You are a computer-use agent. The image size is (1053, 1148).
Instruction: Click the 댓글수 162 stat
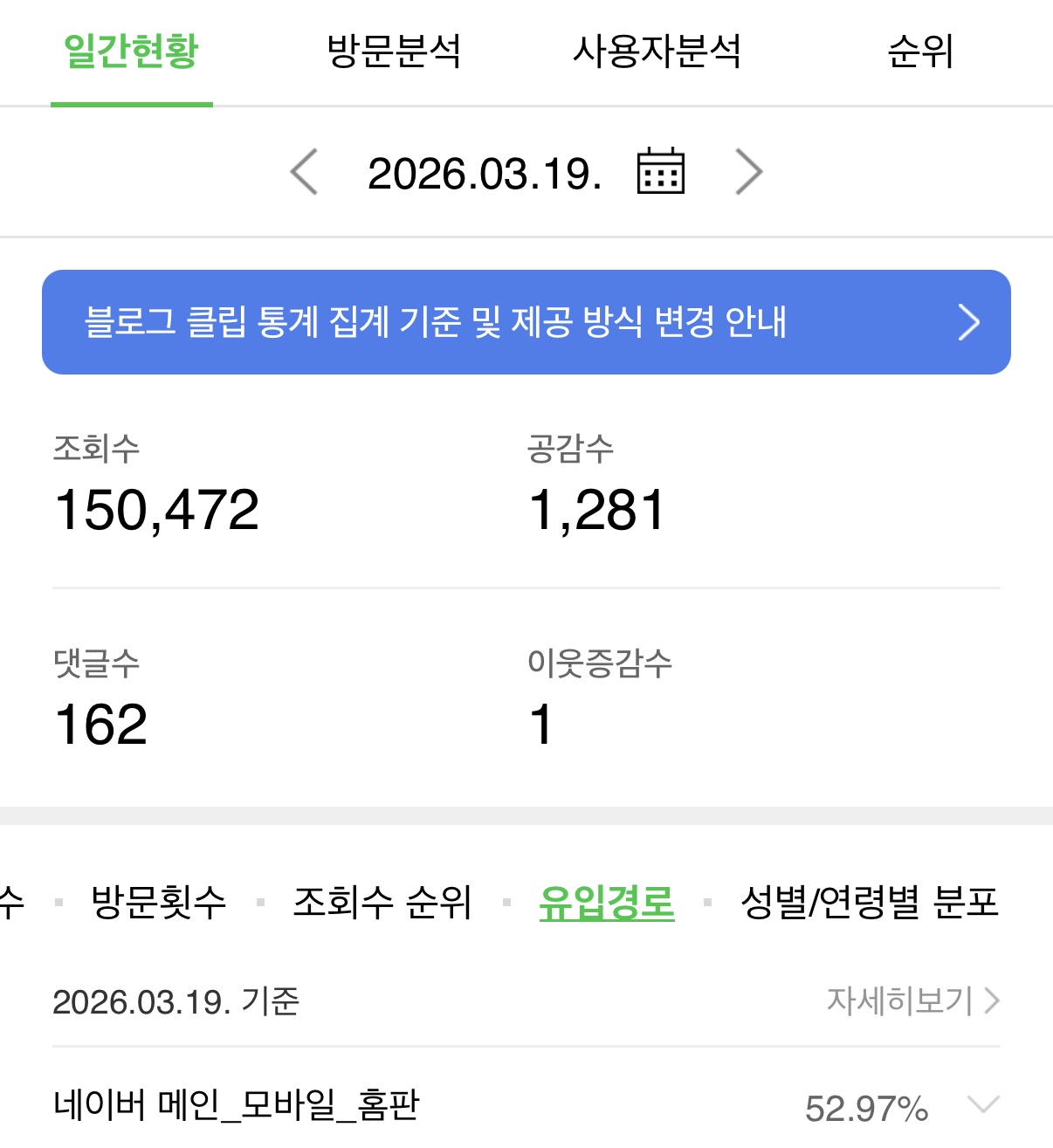point(100,699)
